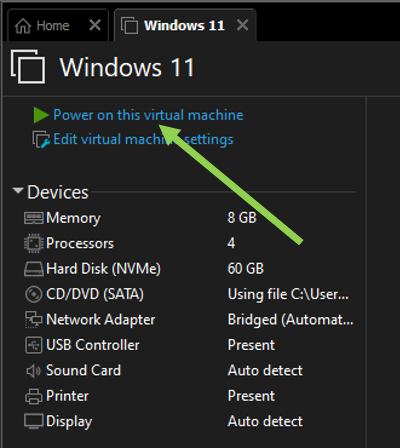Click the USB Controller label
Image resolution: width=400 pixels, height=448 pixels.
pyautogui.click(x=93, y=345)
